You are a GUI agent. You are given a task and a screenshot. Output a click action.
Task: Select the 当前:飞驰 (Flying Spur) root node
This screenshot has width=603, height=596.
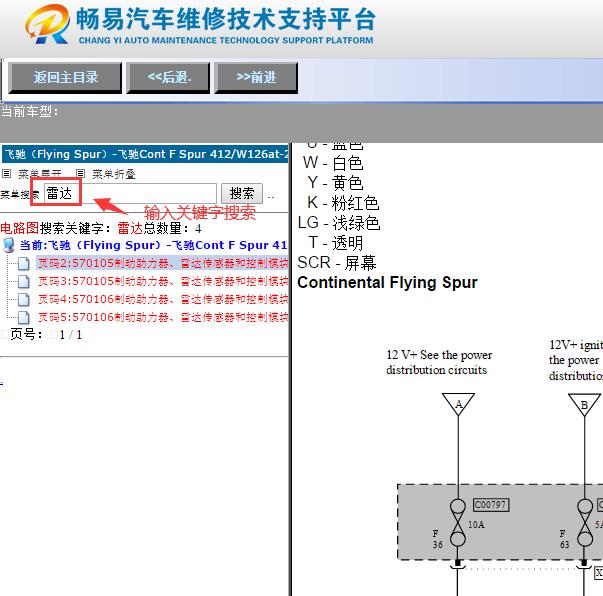pyautogui.click(x=153, y=245)
